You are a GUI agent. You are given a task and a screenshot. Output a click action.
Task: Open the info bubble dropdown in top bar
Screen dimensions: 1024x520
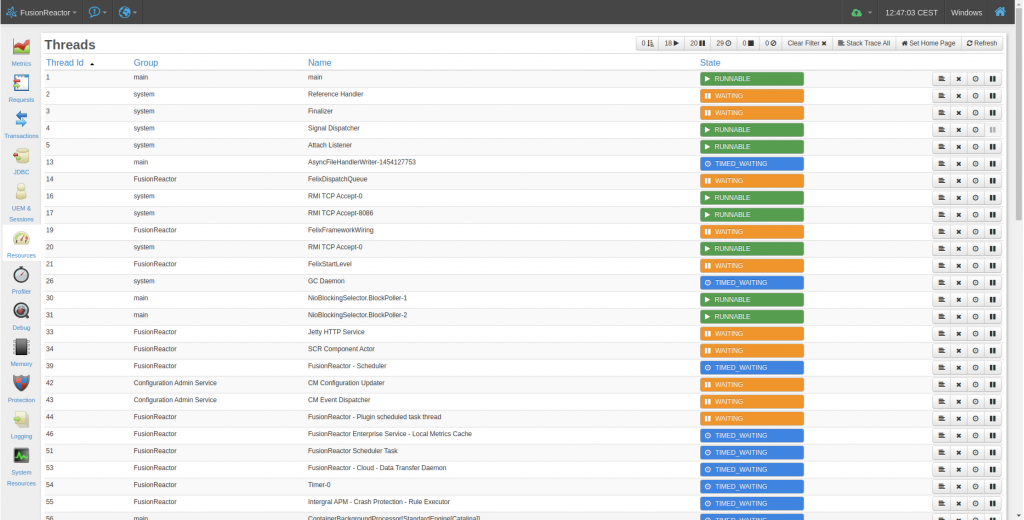pos(97,12)
